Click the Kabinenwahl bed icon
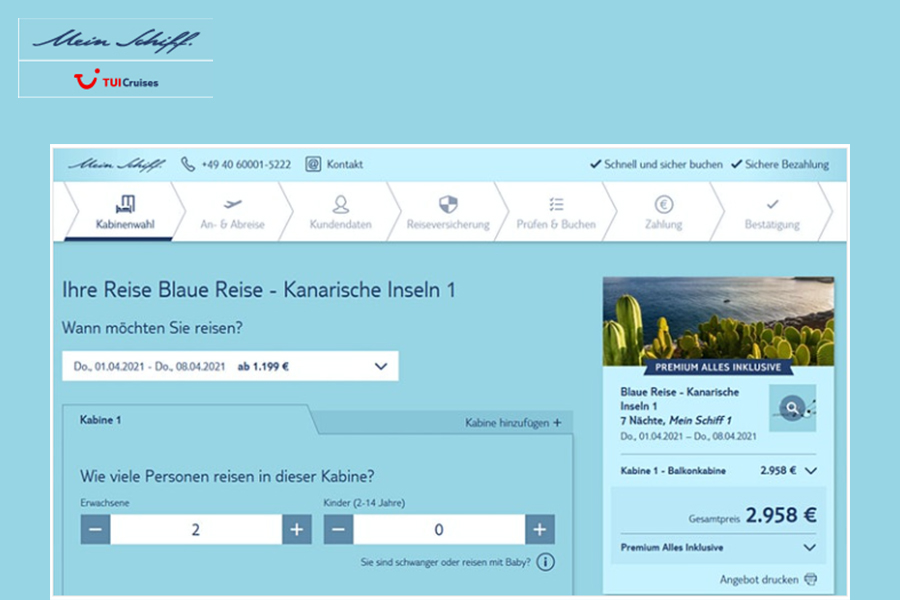The width and height of the screenshot is (900, 600). pyautogui.click(x=125, y=204)
